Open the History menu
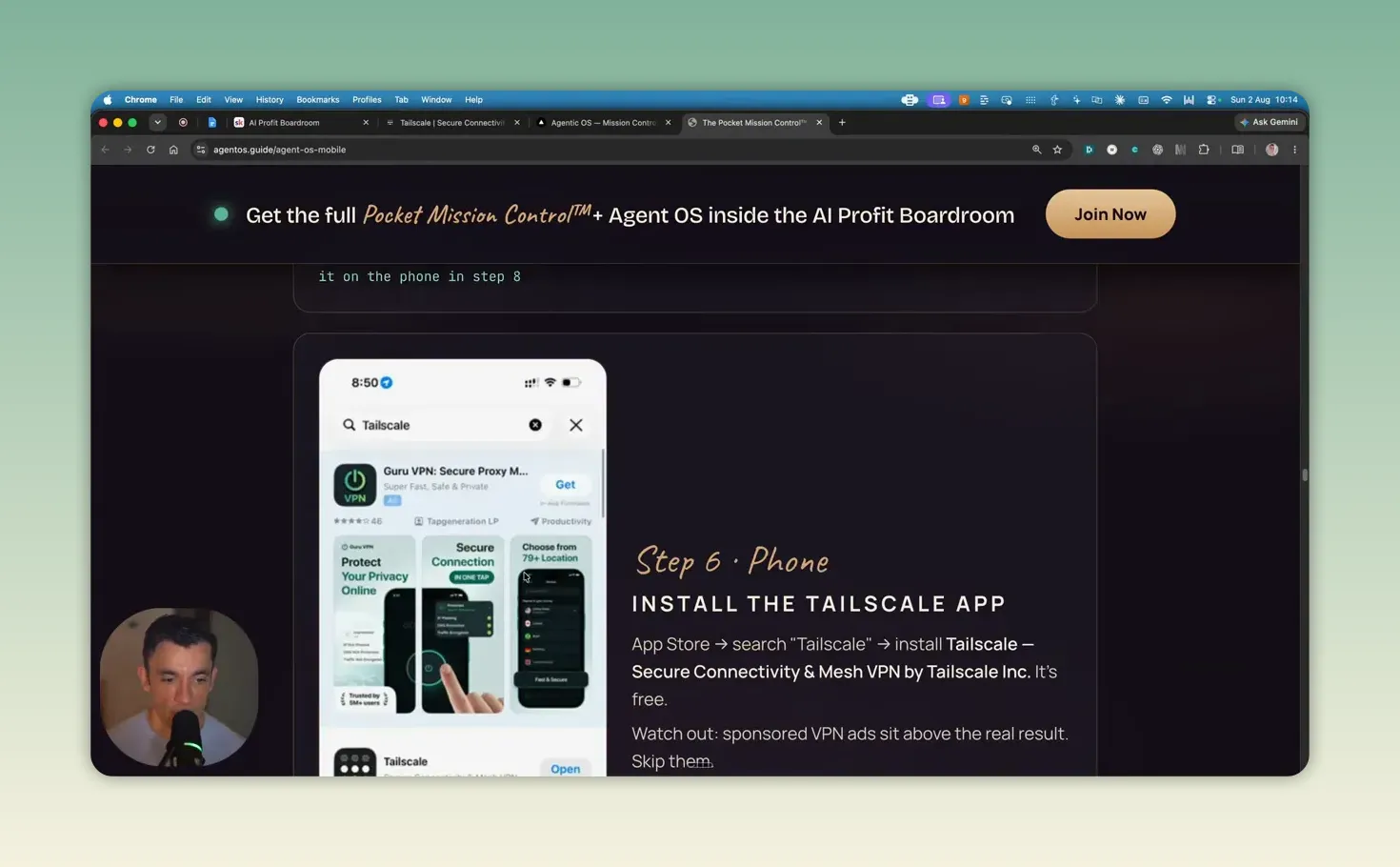Image resolution: width=1400 pixels, height=867 pixels. [x=270, y=99]
